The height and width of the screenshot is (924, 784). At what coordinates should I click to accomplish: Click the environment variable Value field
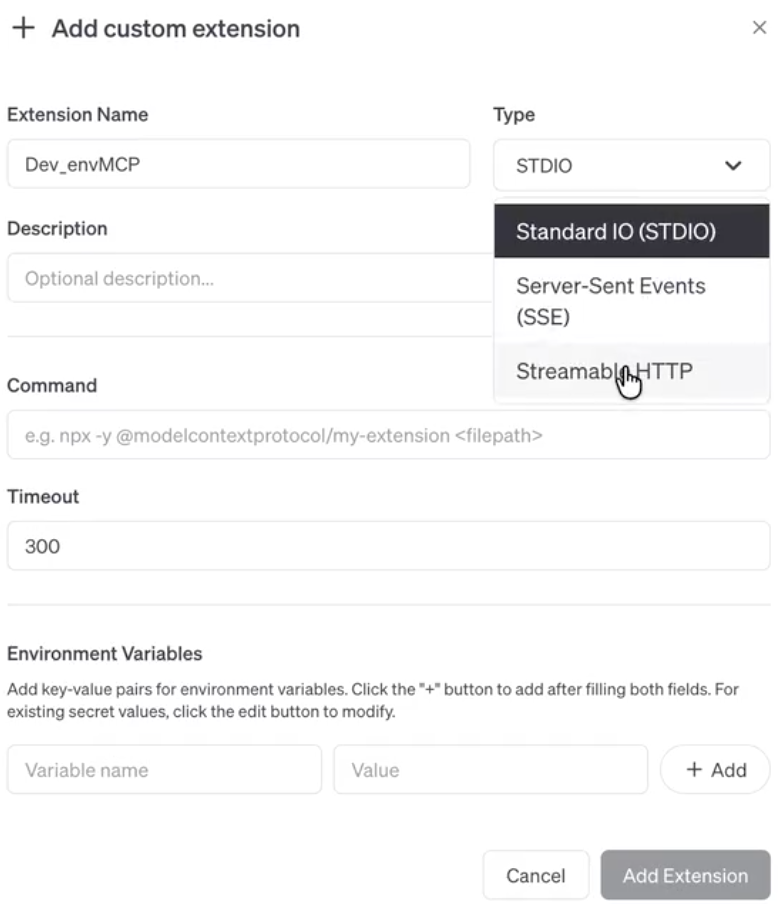tap(490, 770)
